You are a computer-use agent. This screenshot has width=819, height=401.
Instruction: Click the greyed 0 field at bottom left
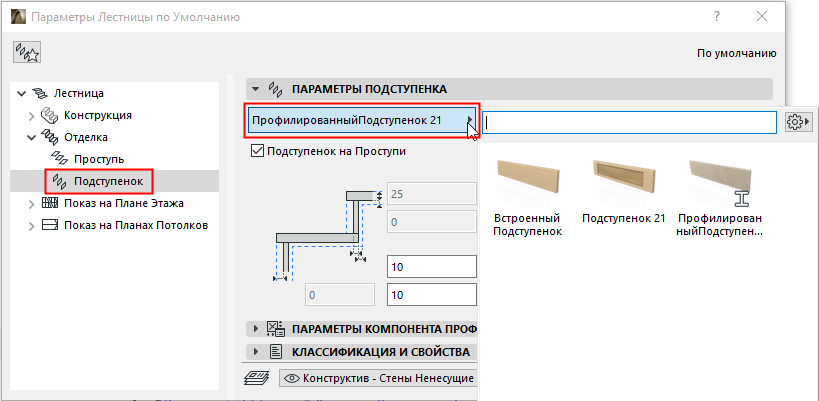click(x=340, y=295)
